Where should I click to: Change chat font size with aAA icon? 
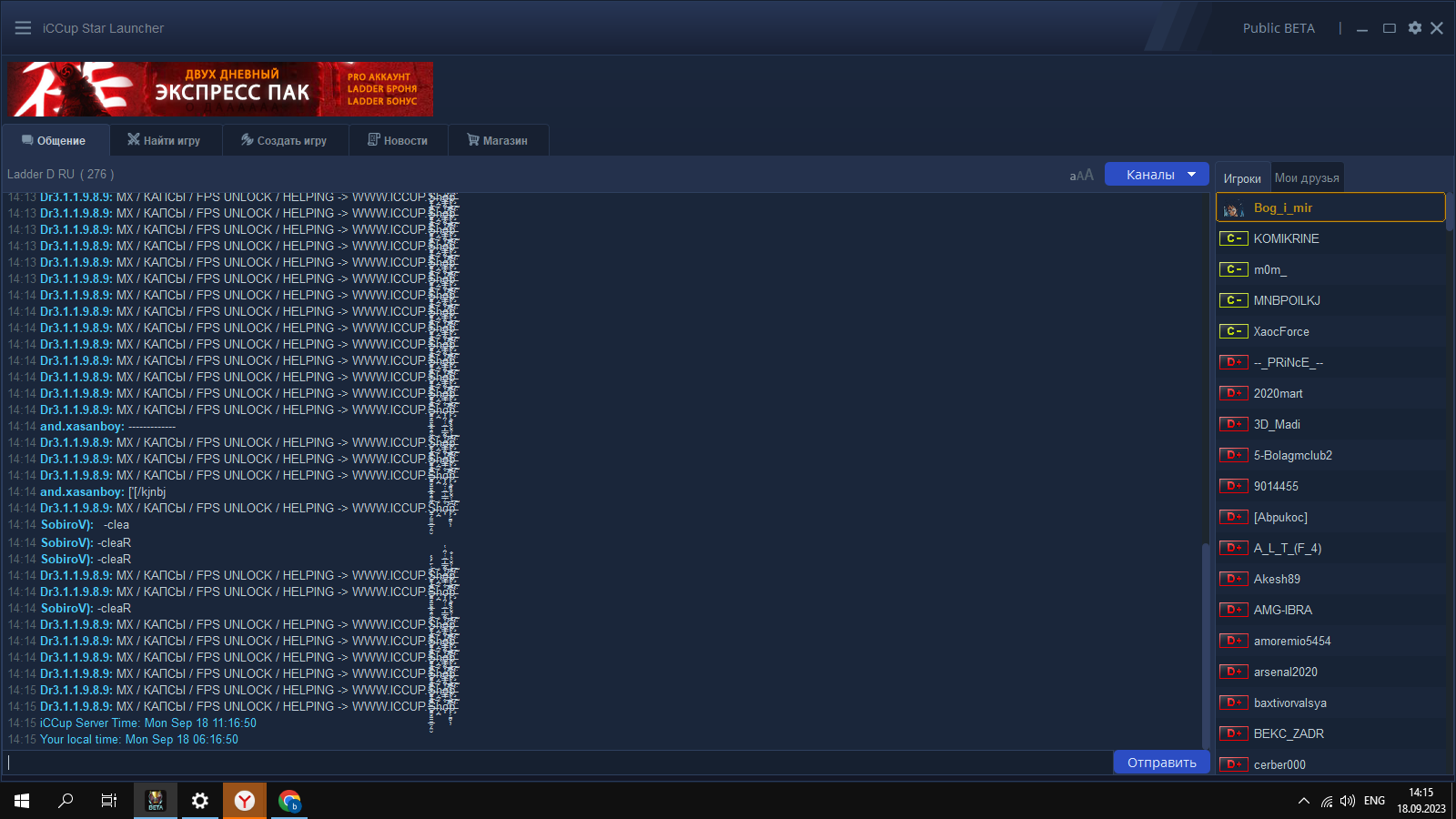click(x=1081, y=175)
